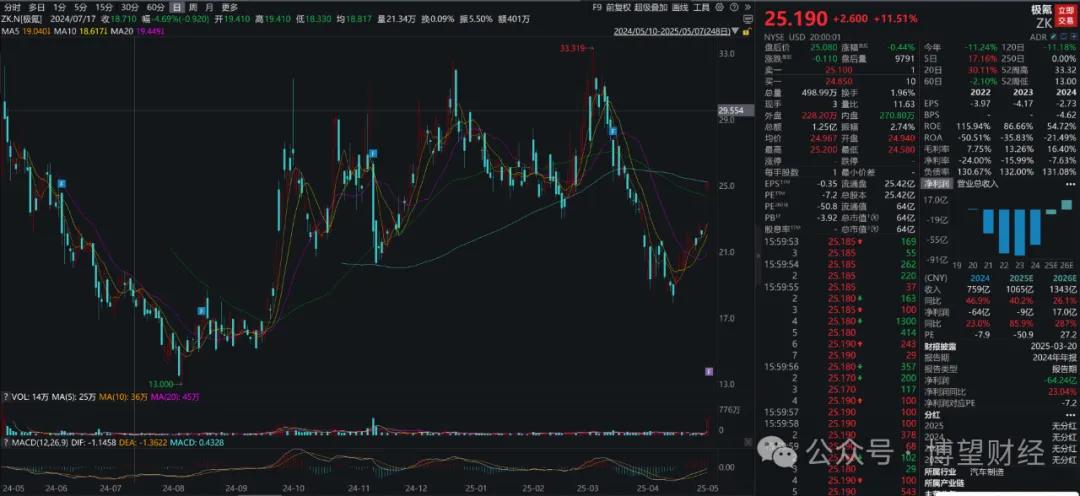This screenshot has height=496, width=1080.
Task: Select the 营业总收入 revenue chart tab
Action: click(x=978, y=184)
